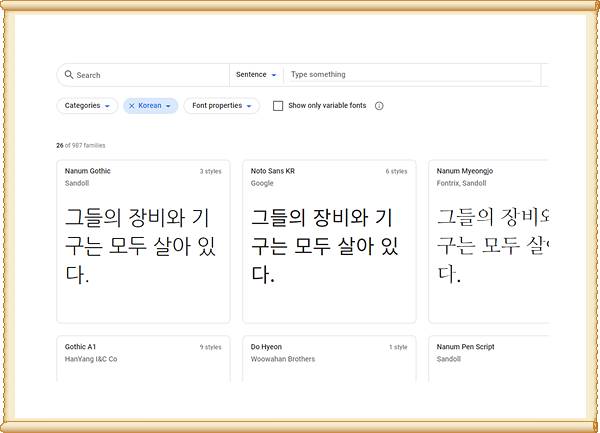Click 'Woowahan Brothers' author text
The image size is (600, 433).
tap(283, 359)
